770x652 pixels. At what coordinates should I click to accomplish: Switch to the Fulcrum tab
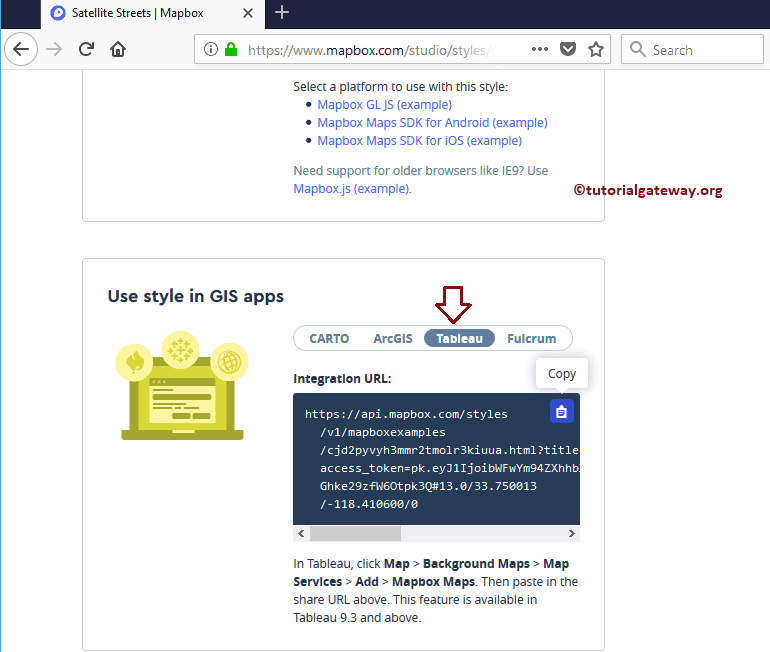(x=532, y=339)
